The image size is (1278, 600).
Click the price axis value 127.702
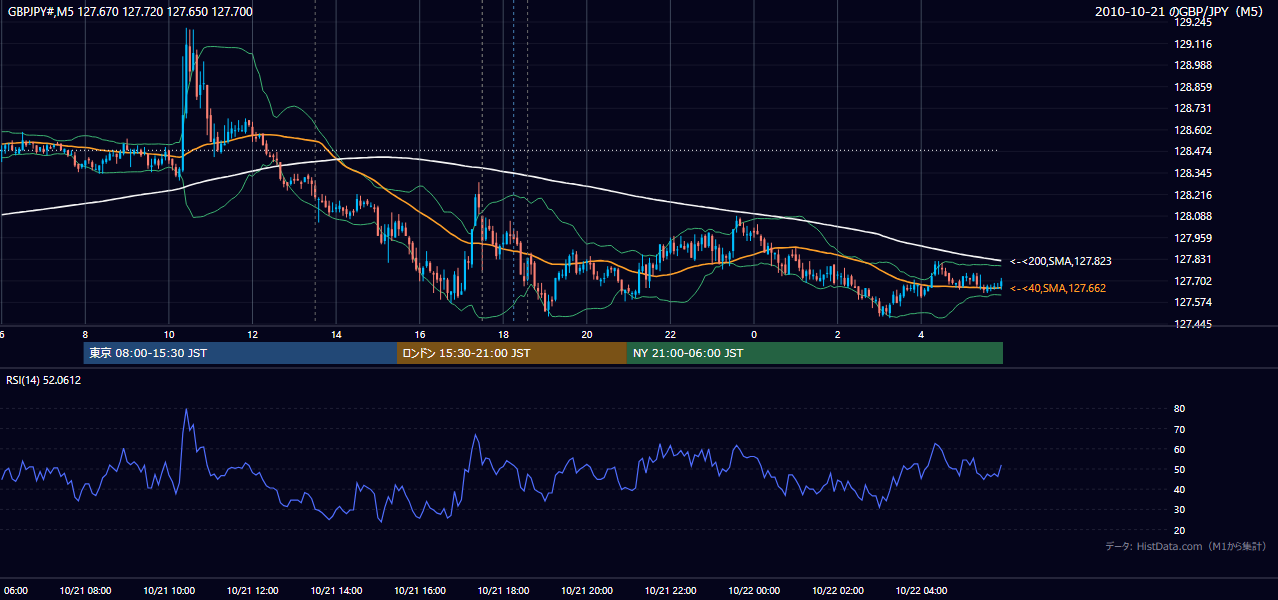(x=1193, y=281)
